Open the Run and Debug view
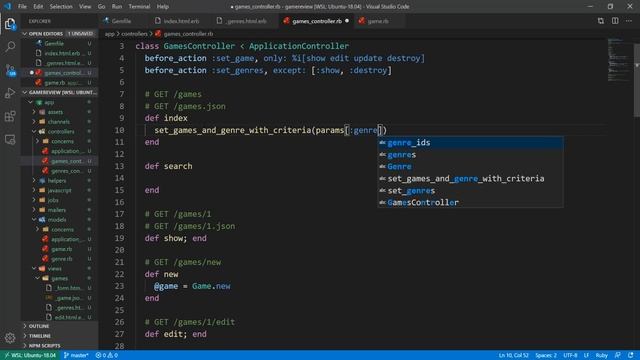Image resolution: width=640 pixels, height=360 pixels. point(10,93)
